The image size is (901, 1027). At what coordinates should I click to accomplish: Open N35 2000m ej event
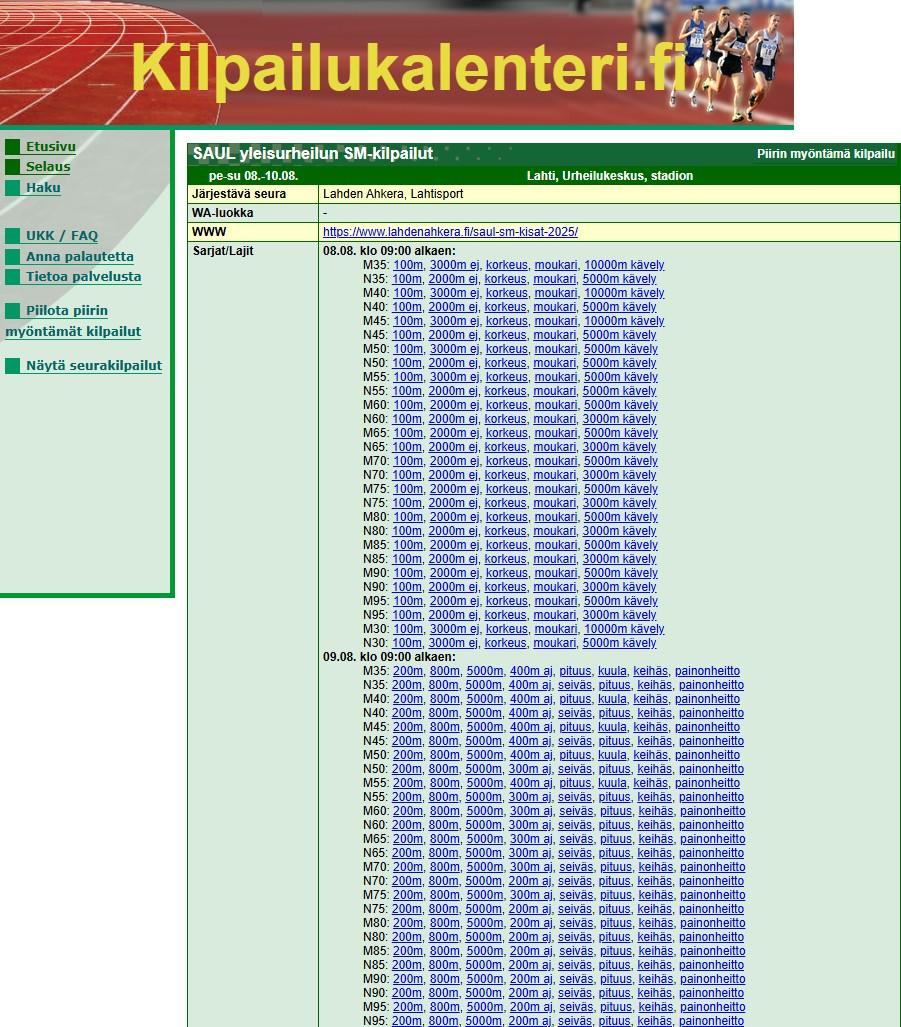click(452, 279)
